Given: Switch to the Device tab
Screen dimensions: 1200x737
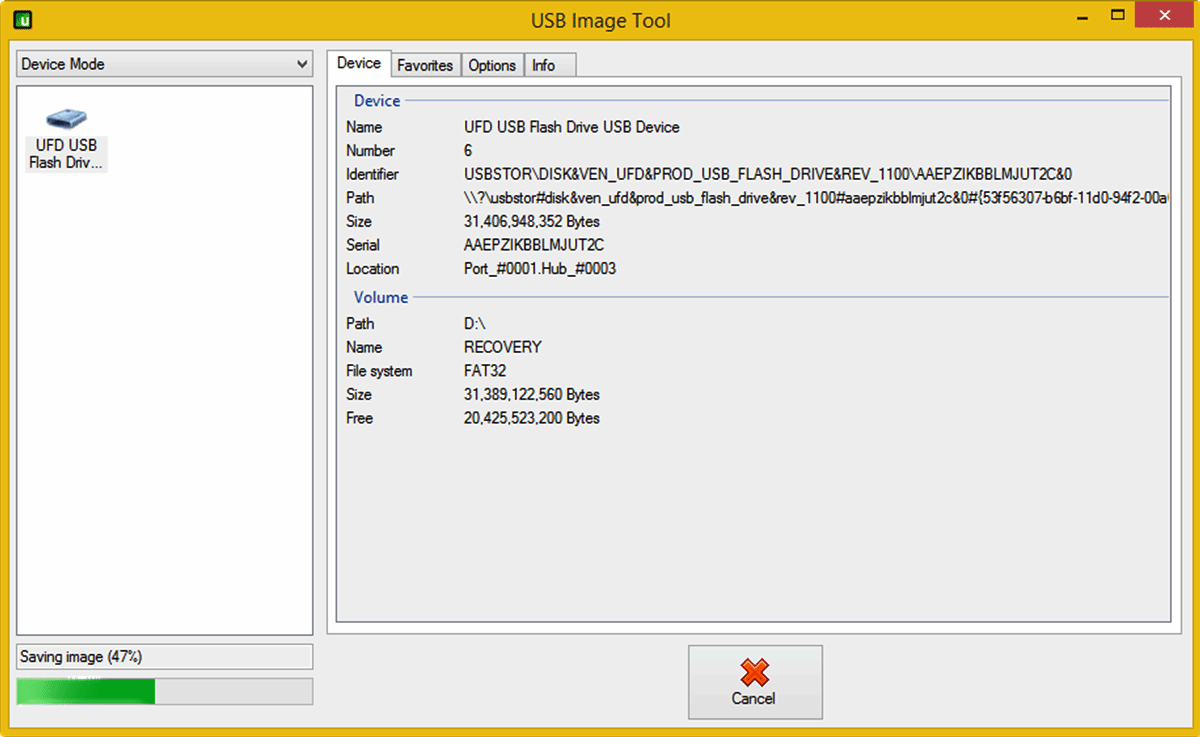Looking at the screenshot, I should coord(359,64).
